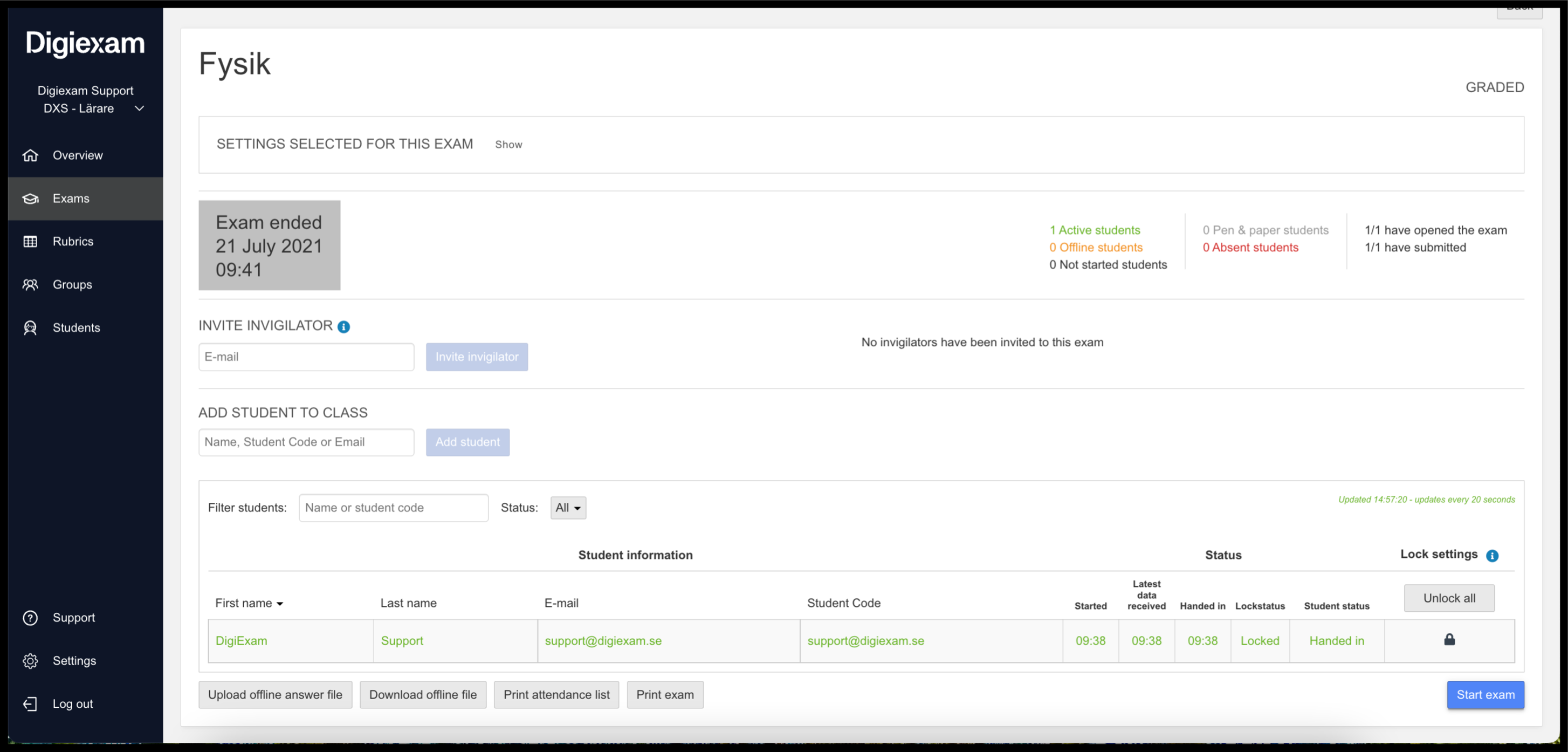The height and width of the screenshot is (752, 1568).
Task: Expand the DXS - Lärare account chevron
Action: coord(140,108)
